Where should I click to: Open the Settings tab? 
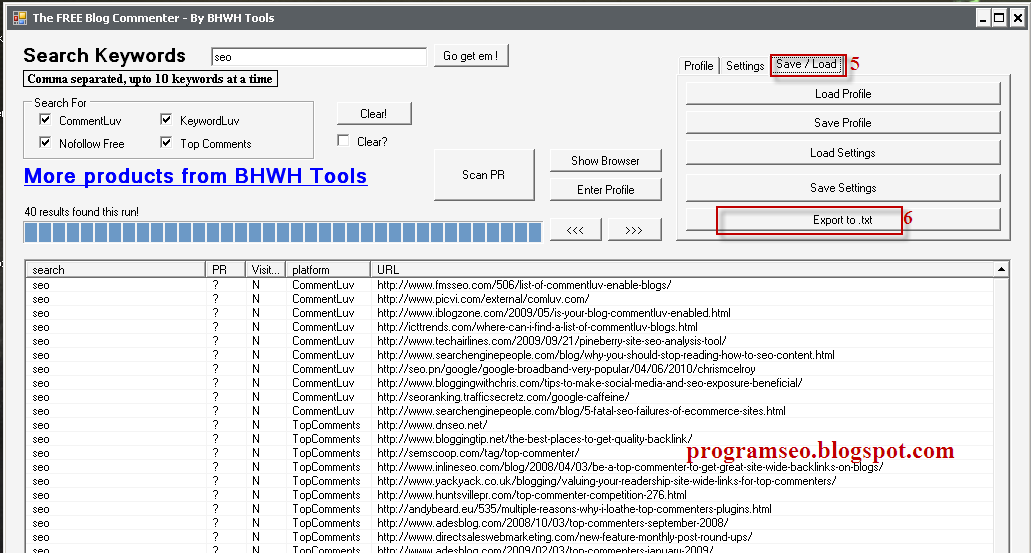coord(745,66)
